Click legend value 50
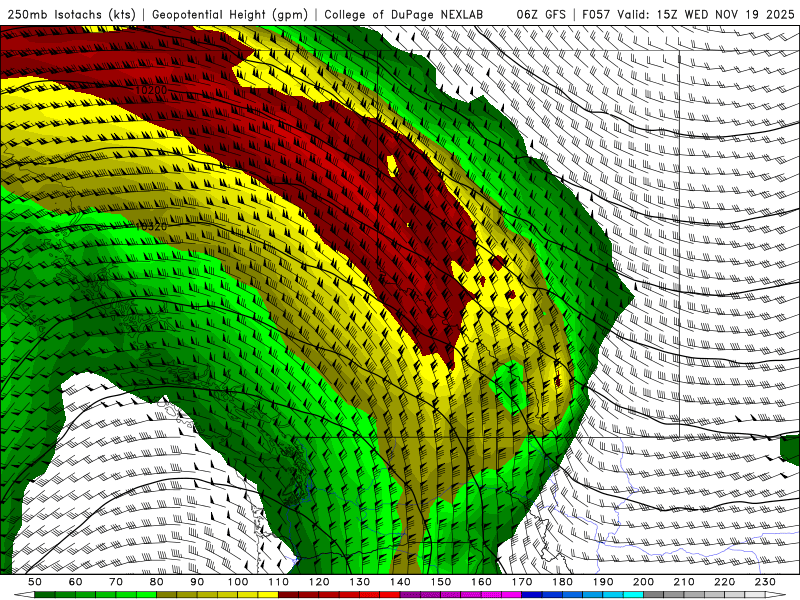The image size is (800, 600). tap(35, 582)
